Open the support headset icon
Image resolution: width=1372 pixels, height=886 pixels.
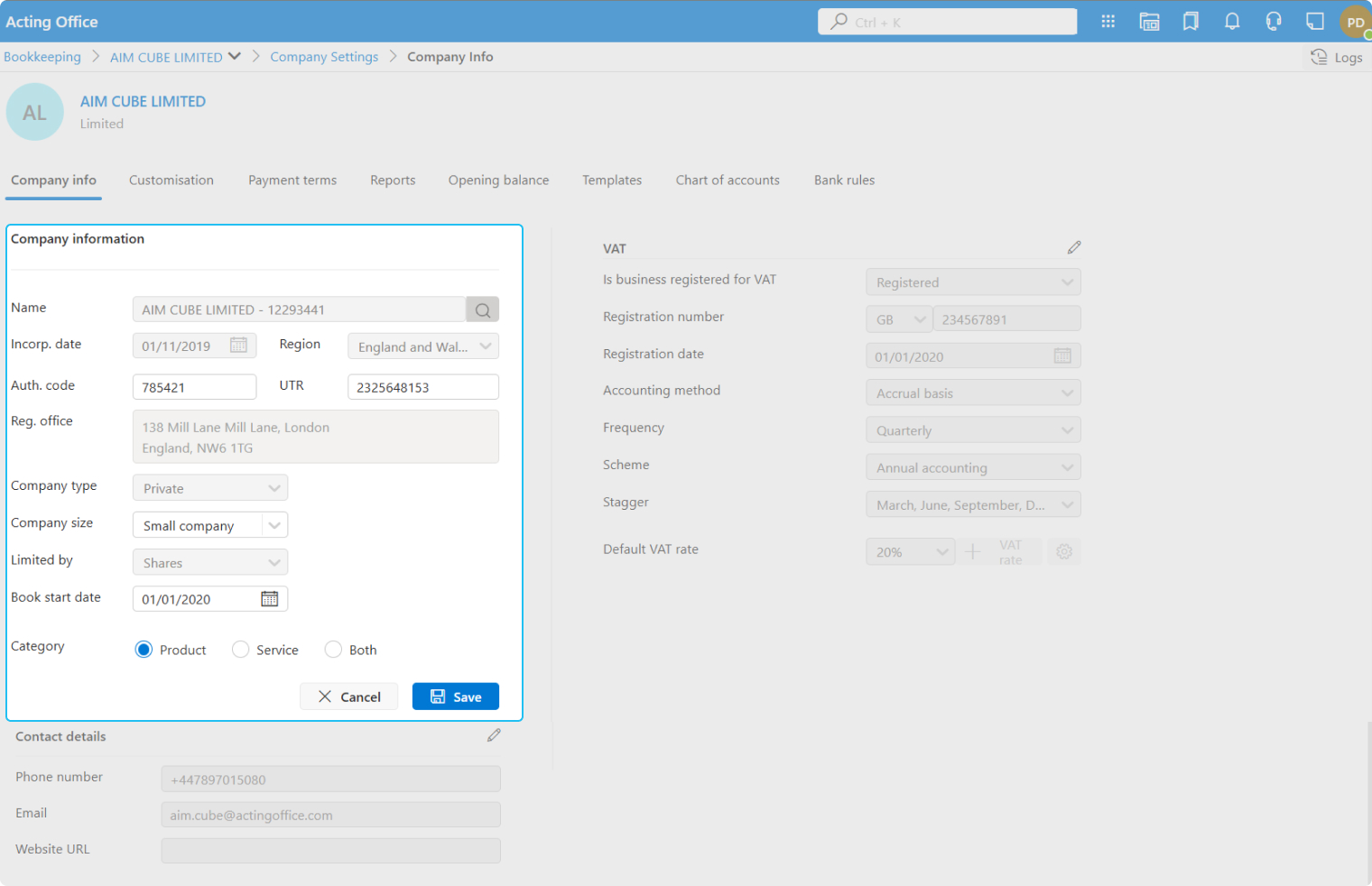click(1273, 22)
